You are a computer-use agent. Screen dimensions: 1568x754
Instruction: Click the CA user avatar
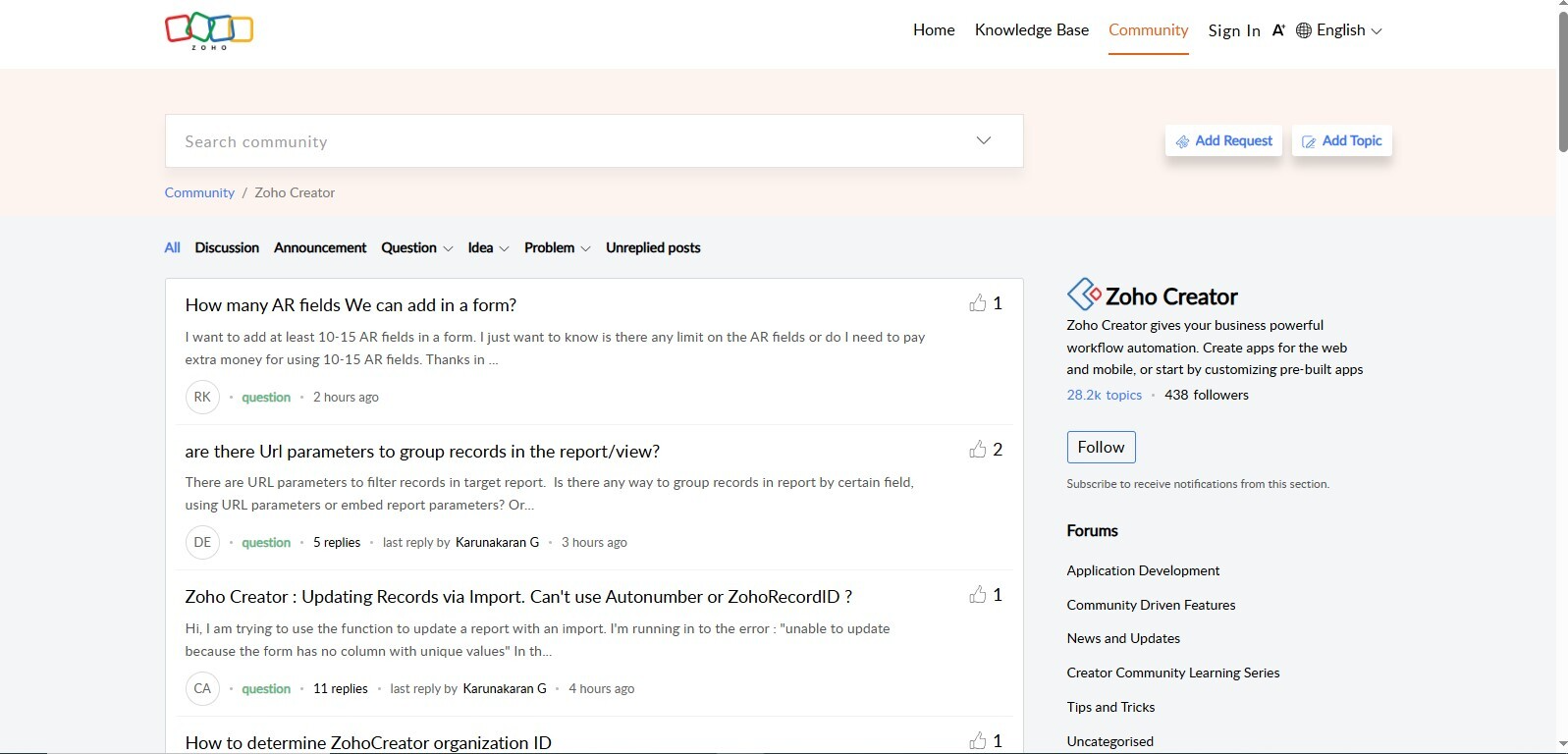202,688
